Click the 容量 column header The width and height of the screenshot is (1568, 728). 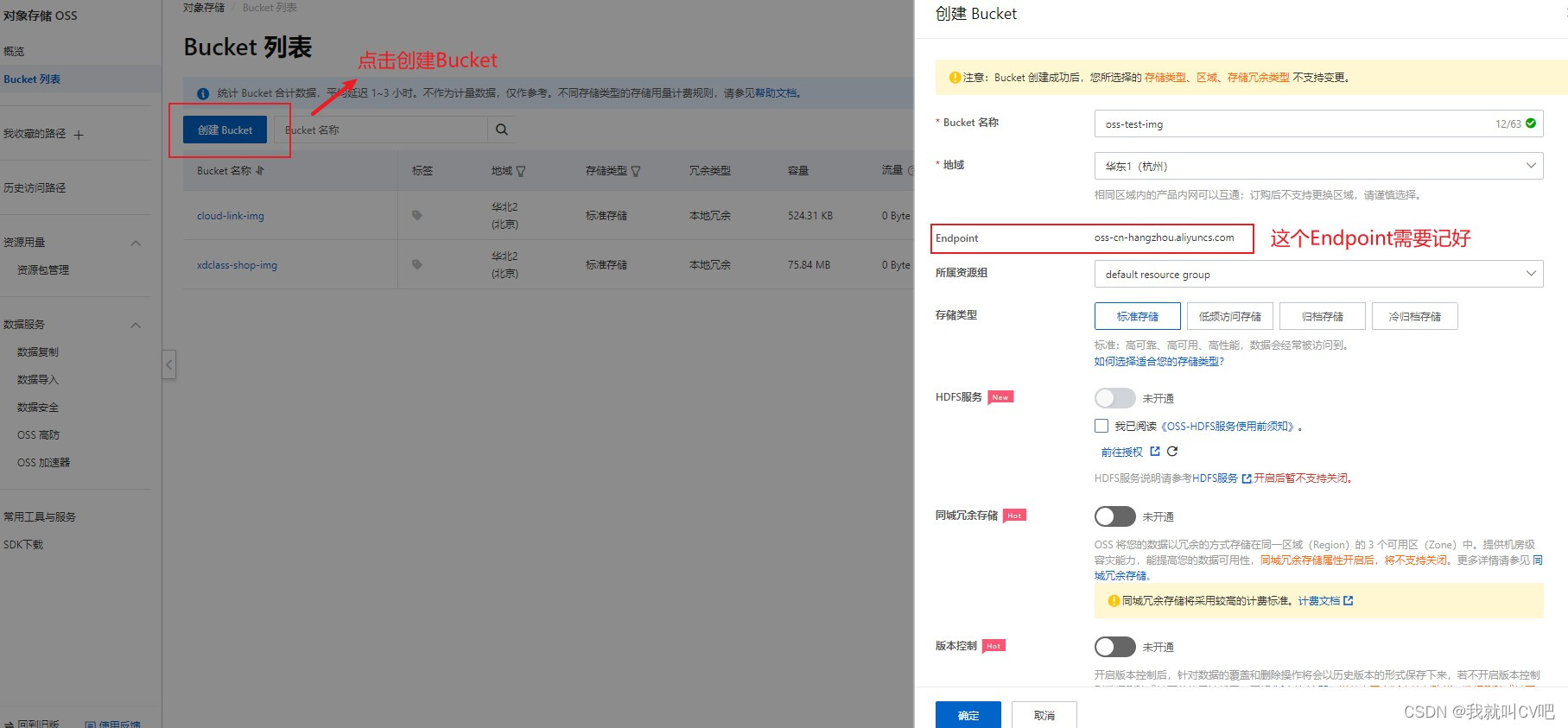pos(798,171)
